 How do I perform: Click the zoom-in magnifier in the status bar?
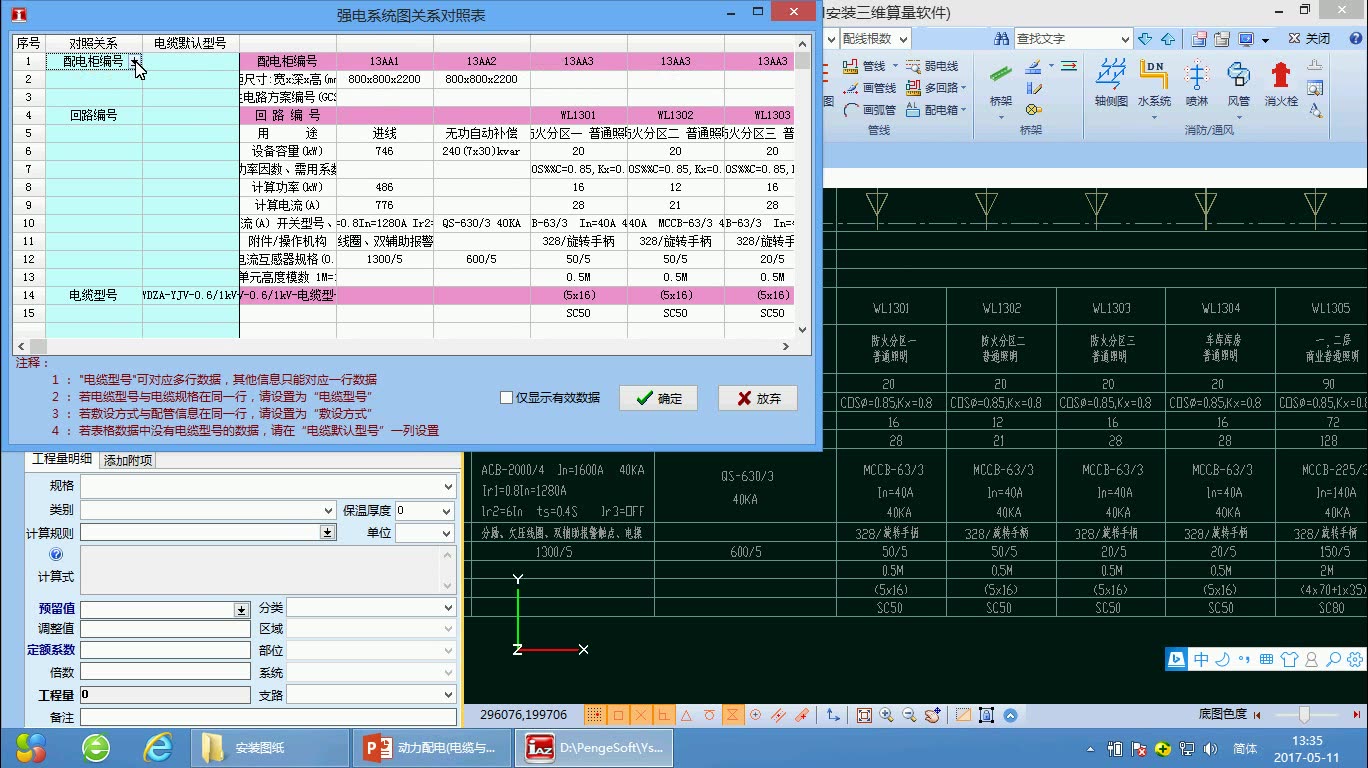[x=888, y=714]
